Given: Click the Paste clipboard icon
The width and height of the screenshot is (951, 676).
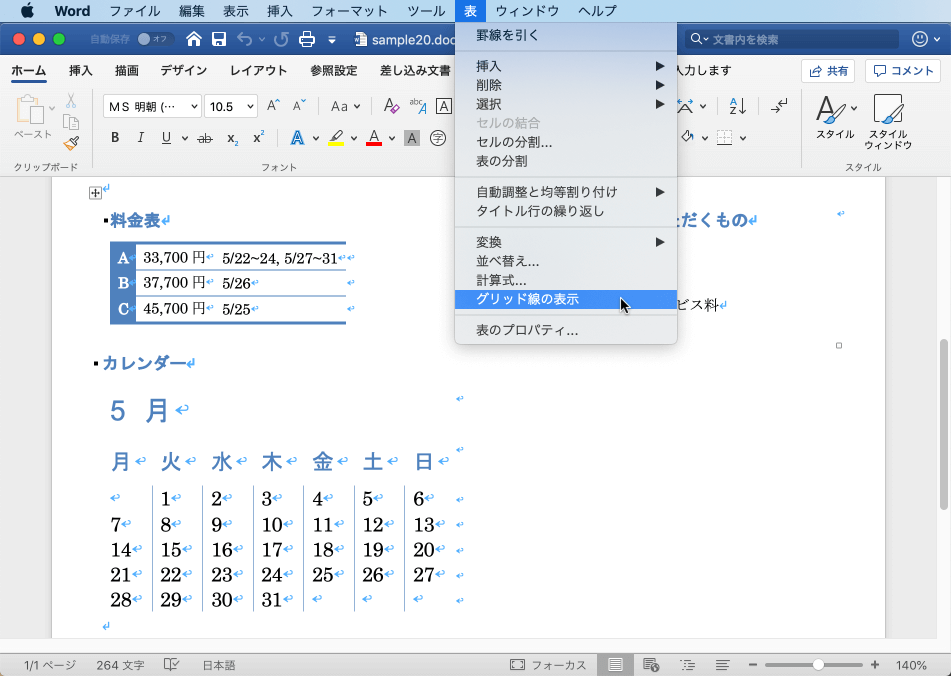Looking at the screenshot, I should point(30,110).
